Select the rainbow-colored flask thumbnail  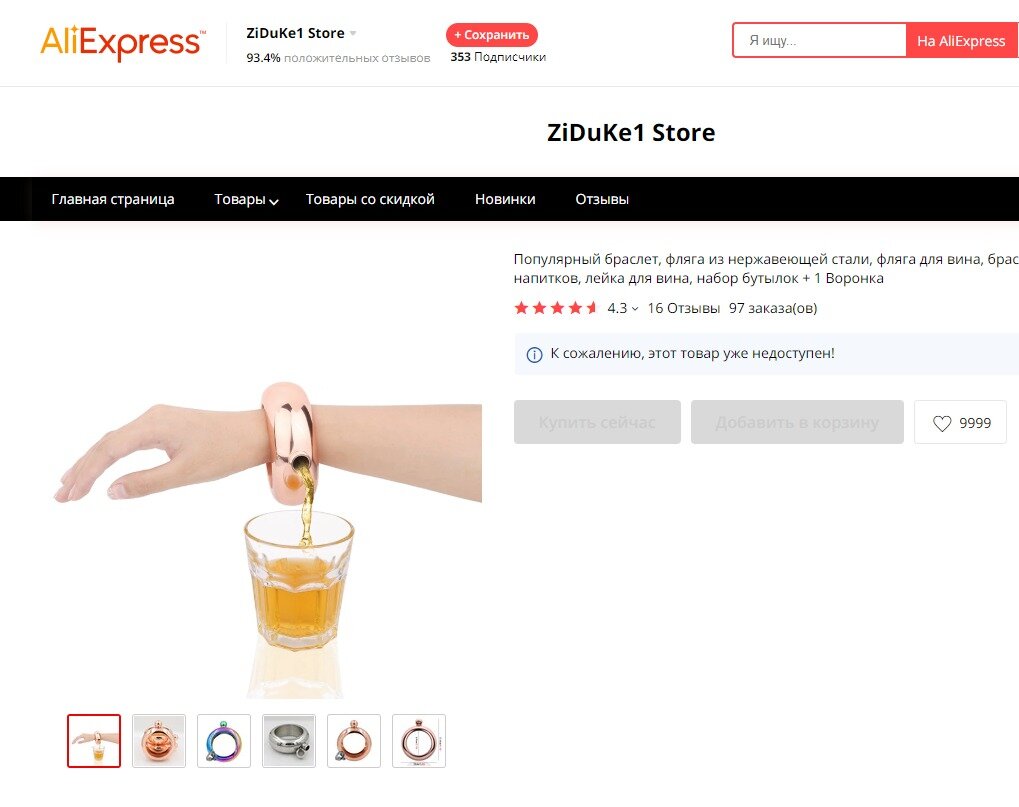pyautogui.click(x=224, y=741)
